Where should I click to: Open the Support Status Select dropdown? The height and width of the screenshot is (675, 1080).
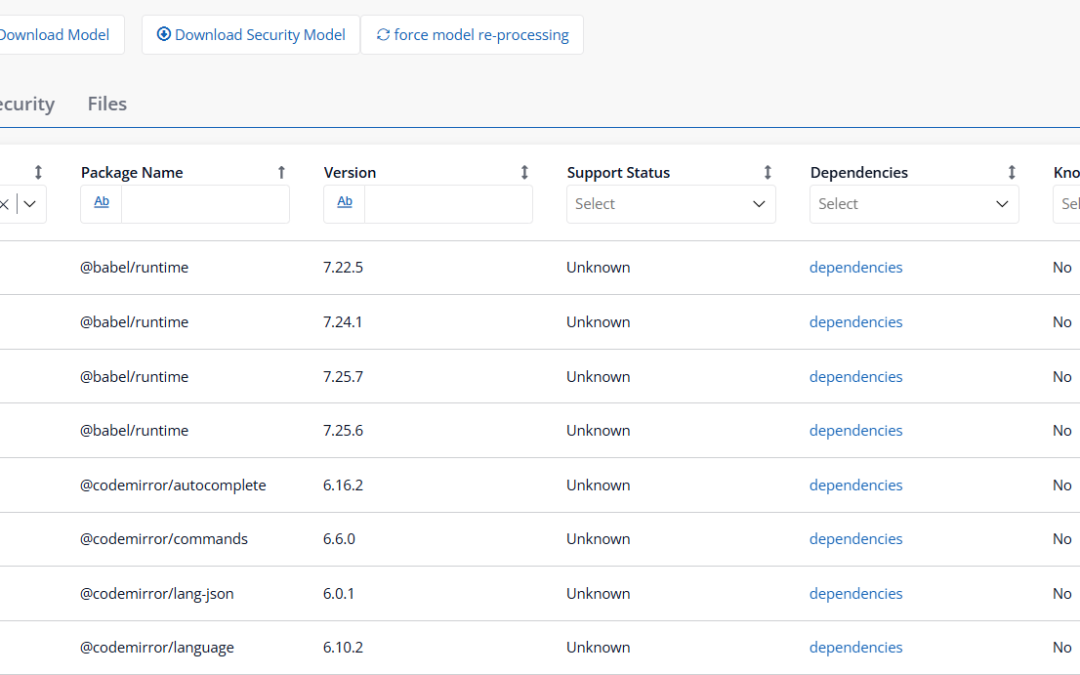(670, 204)
